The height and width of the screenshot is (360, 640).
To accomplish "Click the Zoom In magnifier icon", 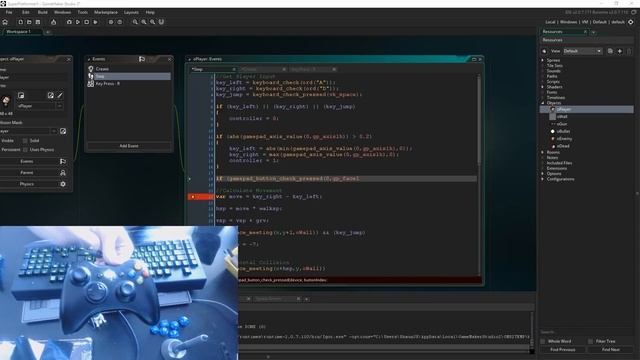I will [153, 22].
